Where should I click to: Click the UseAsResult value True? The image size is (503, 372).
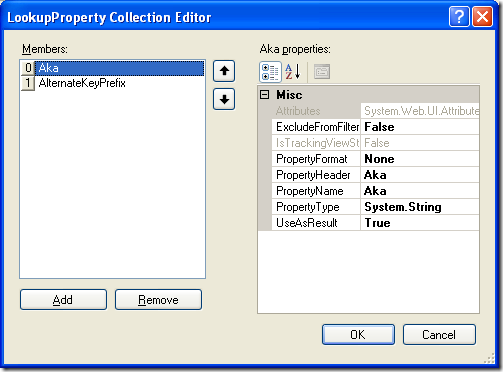[420, 223]
